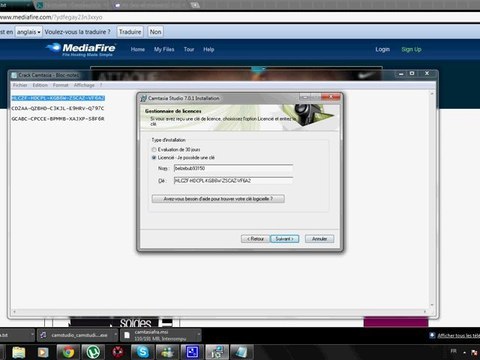
Task: Click the help finding software key button
Action: pos(218,199)
